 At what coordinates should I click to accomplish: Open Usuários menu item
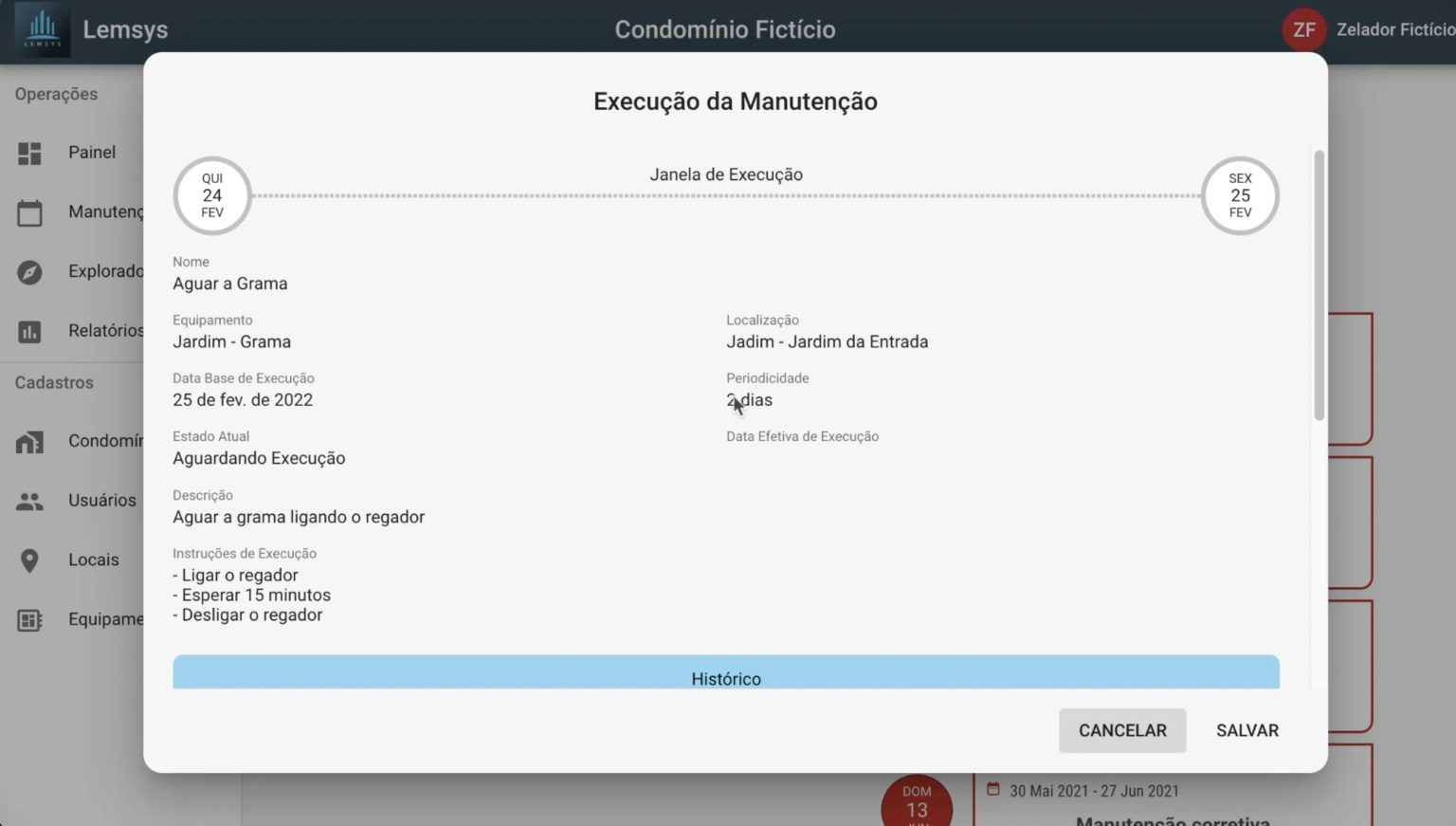point(102,501)
